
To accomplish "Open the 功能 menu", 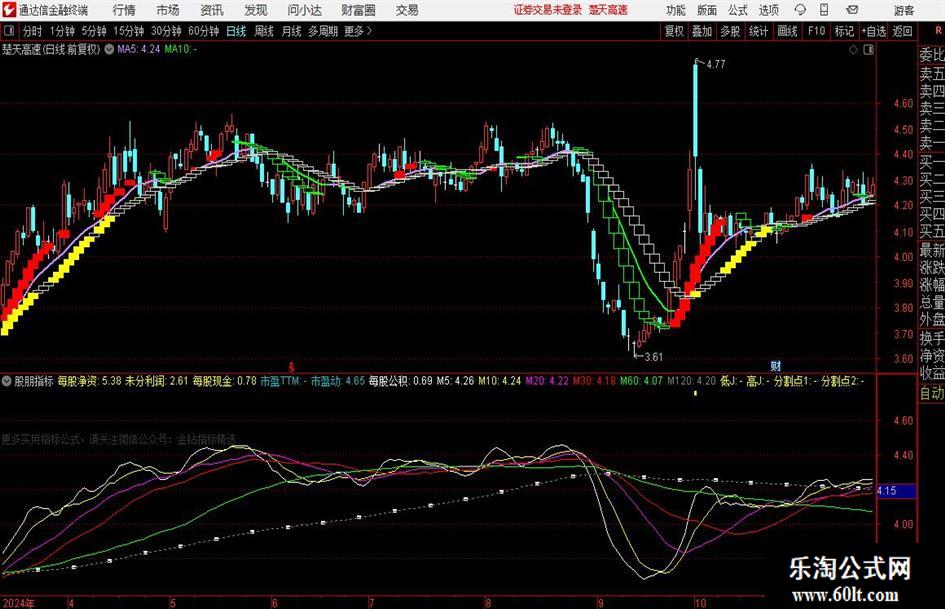I will [676, 10].
